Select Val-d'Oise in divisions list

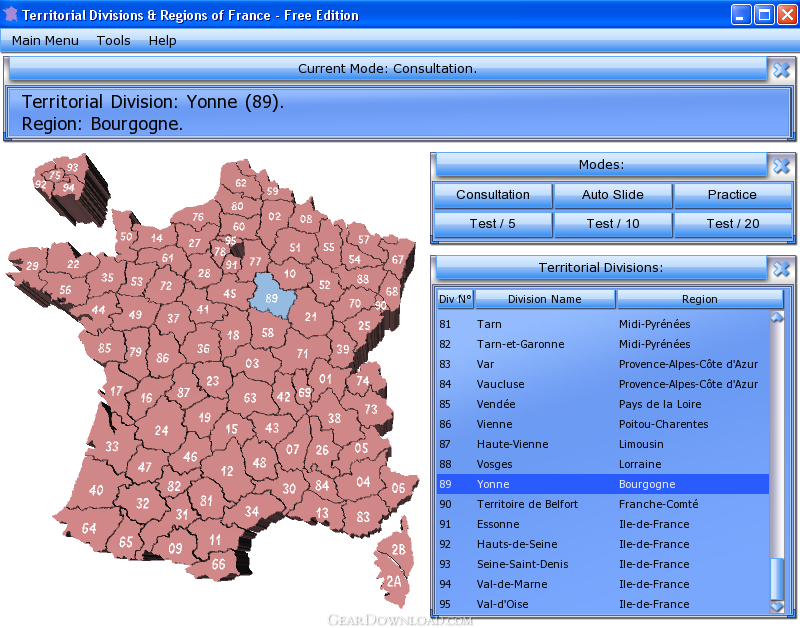point(603,605)
